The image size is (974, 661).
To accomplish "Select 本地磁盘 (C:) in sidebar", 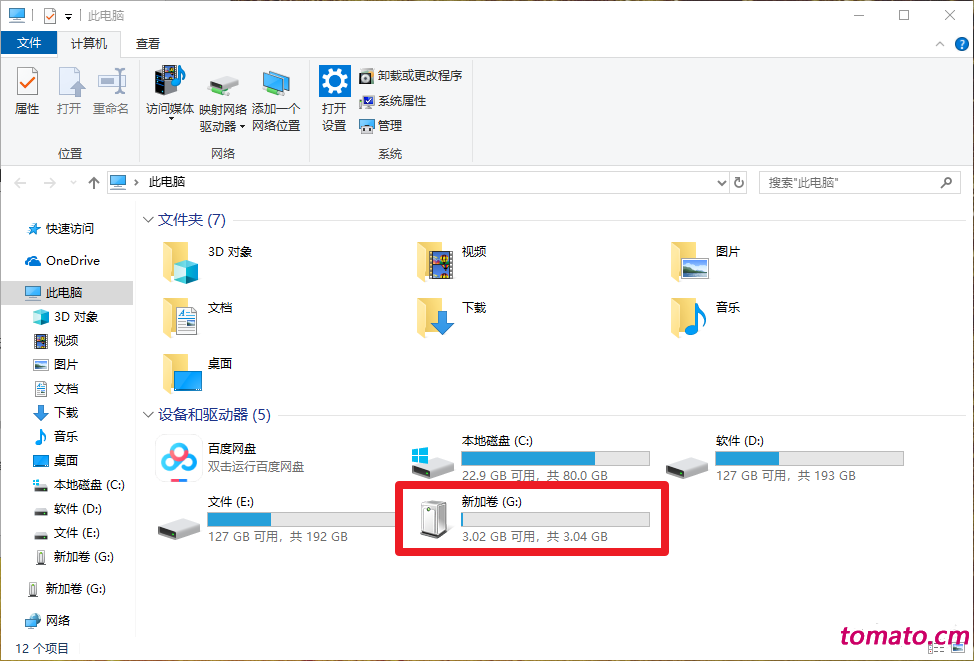I will [x=79, y=485].
